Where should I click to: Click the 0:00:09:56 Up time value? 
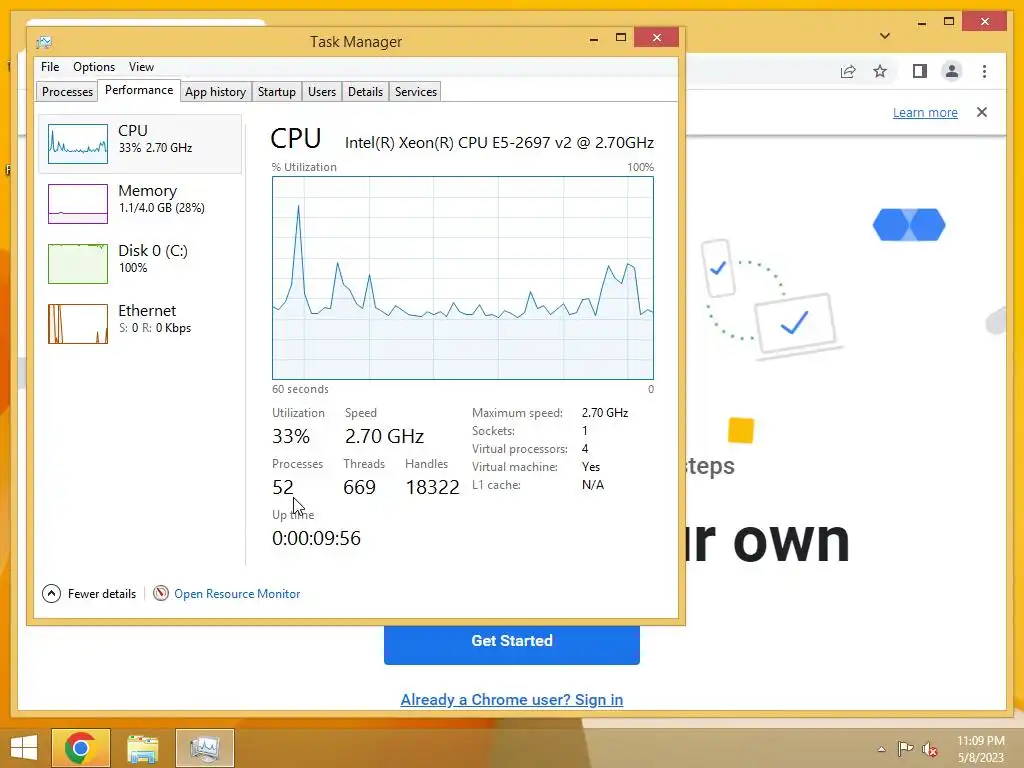click(316, 537)
